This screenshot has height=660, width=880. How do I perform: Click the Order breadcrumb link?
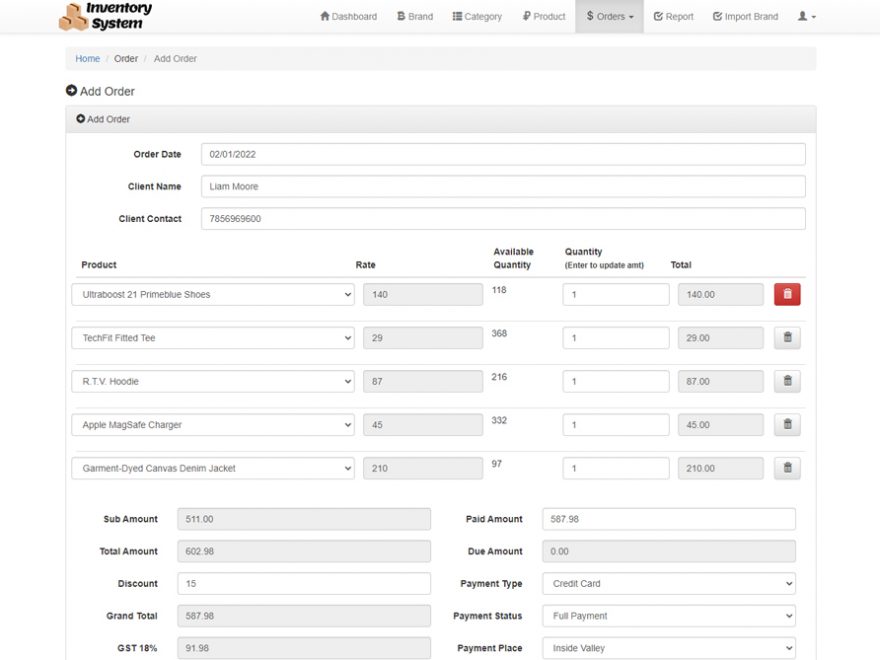(x=125, y=58)
